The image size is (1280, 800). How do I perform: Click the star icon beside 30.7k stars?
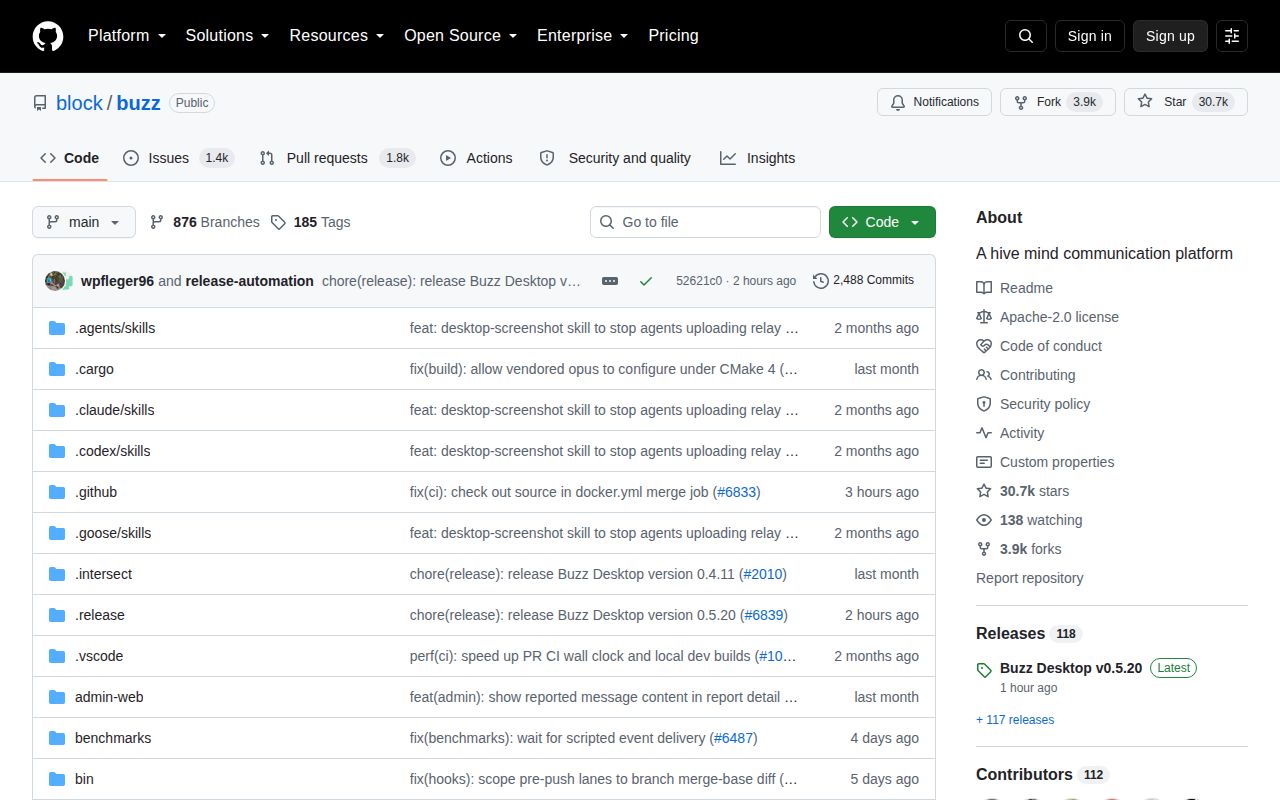pos(984,491)
